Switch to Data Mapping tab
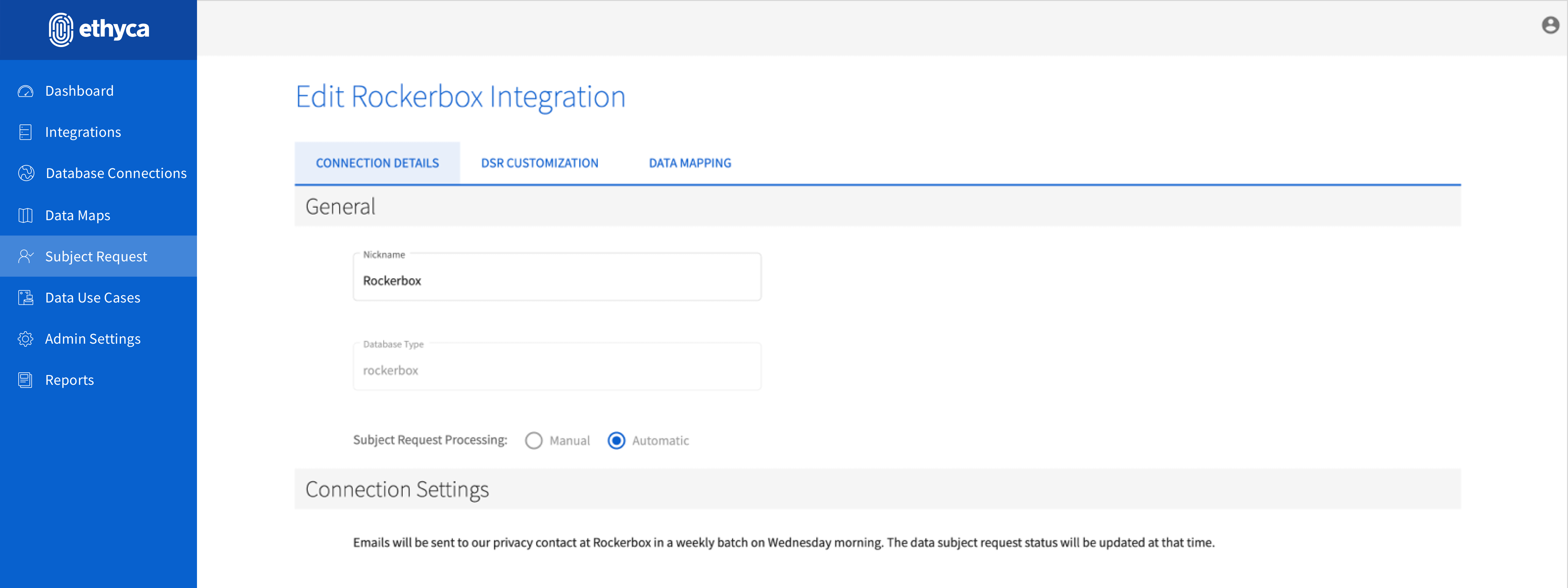Screen dimensions: 1568x588 690,163
